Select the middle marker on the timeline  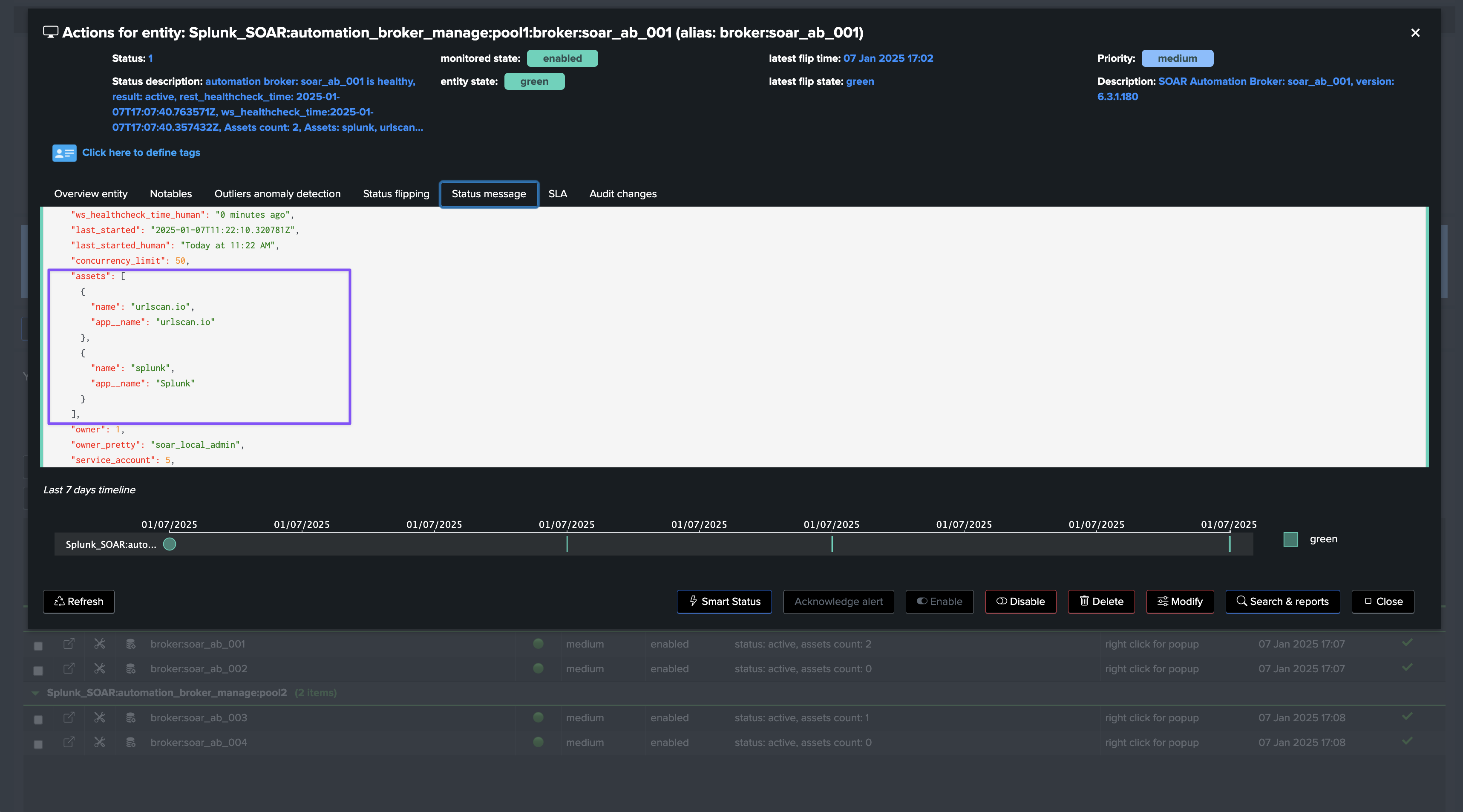pos(832,544)
